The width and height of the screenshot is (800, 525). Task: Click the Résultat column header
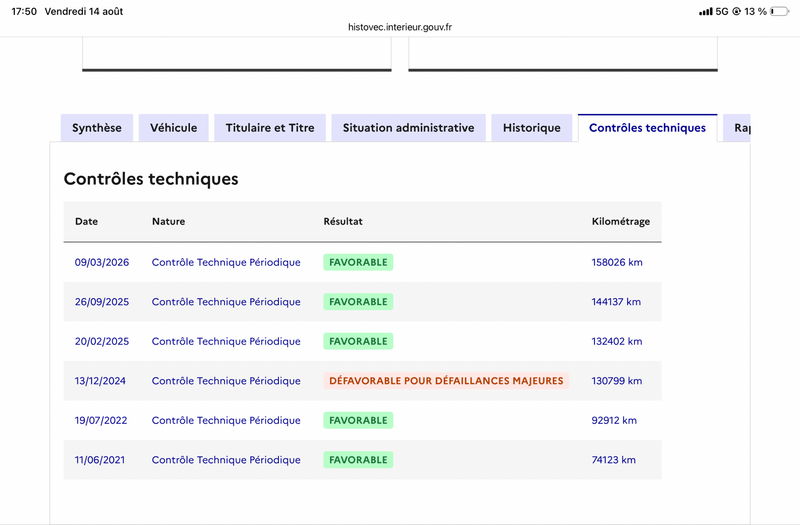tap(343, 221)
